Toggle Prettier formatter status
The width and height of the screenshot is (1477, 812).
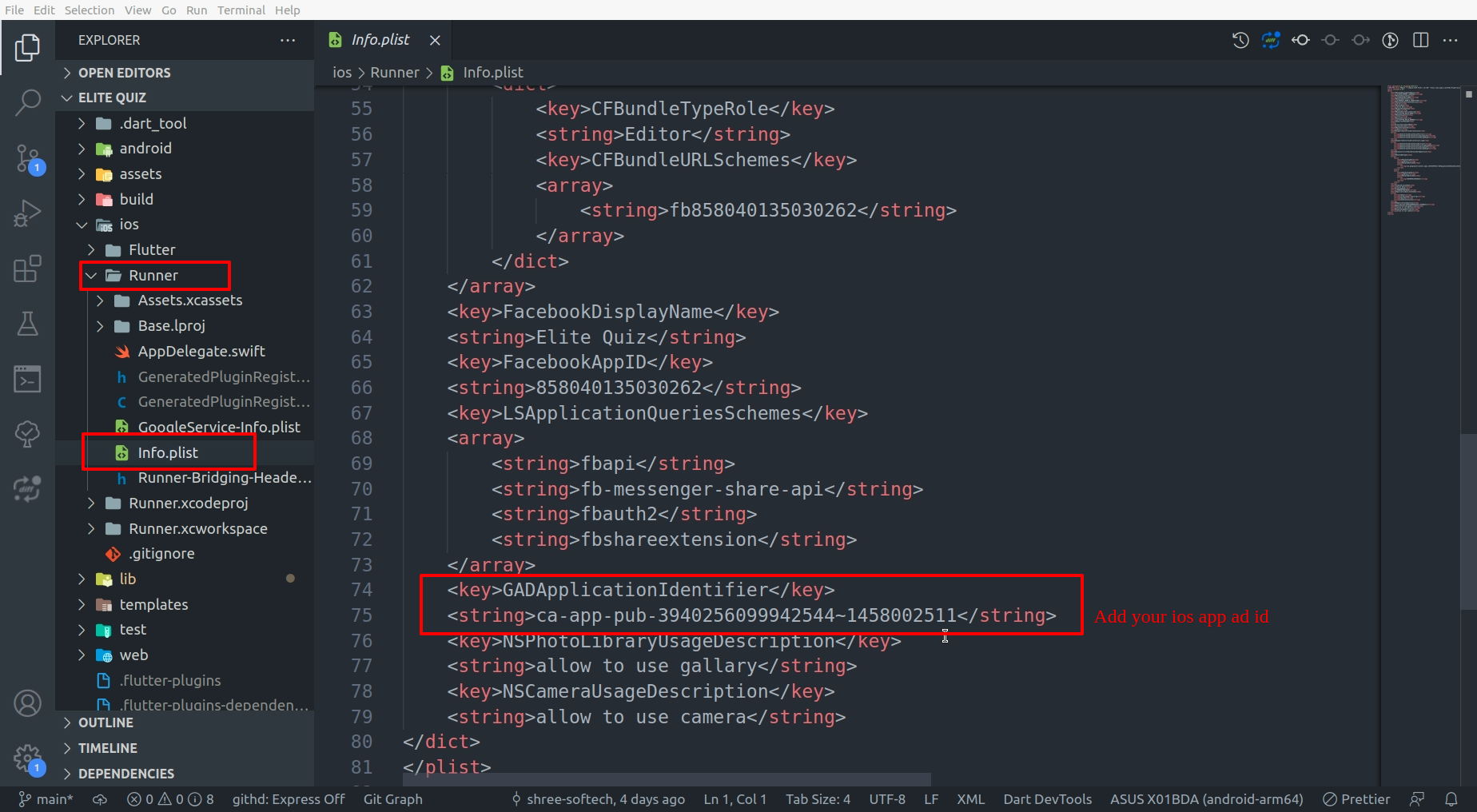point(1356,799)
